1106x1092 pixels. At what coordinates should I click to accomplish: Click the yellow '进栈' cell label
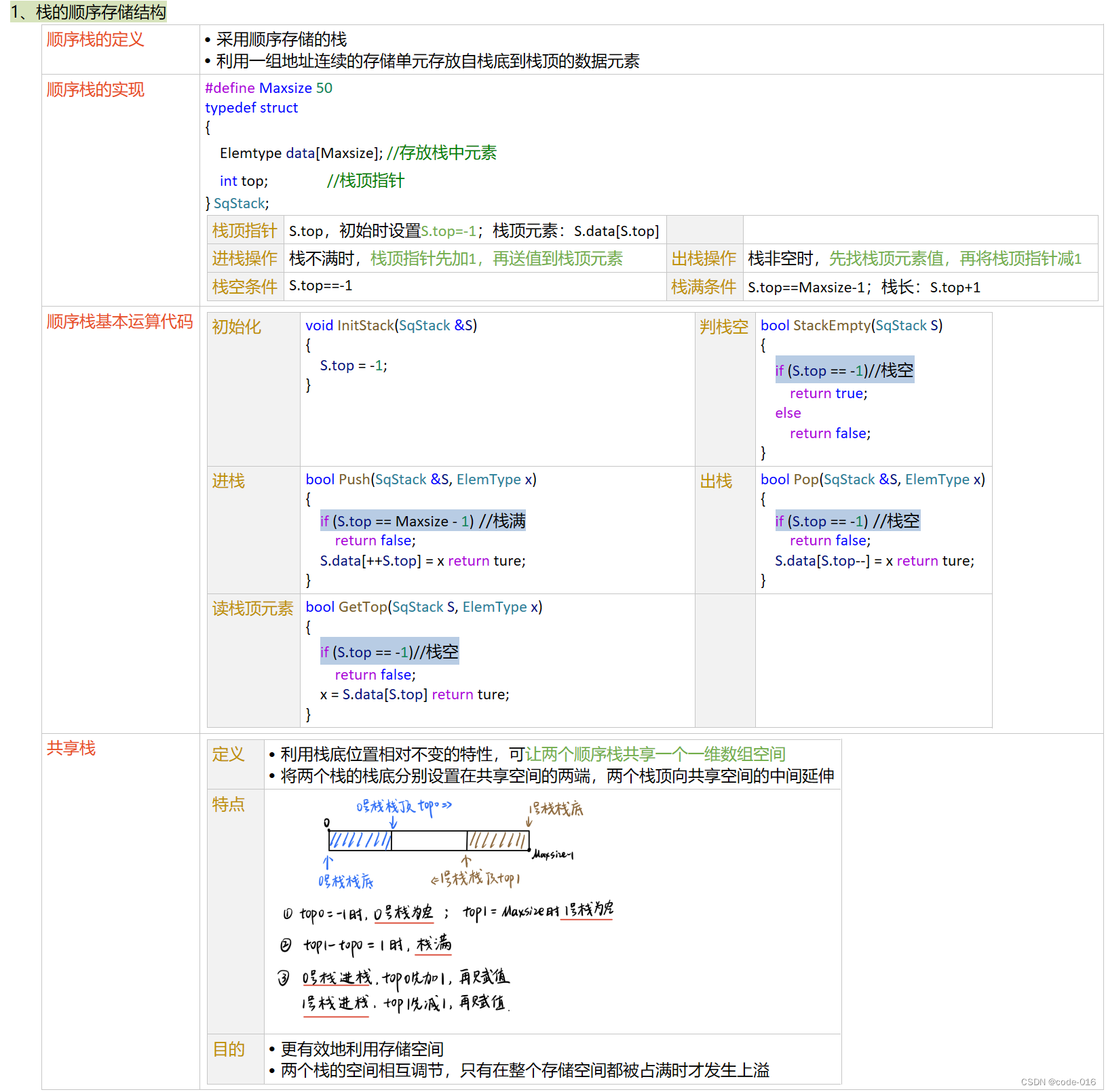tap(229, 481)
